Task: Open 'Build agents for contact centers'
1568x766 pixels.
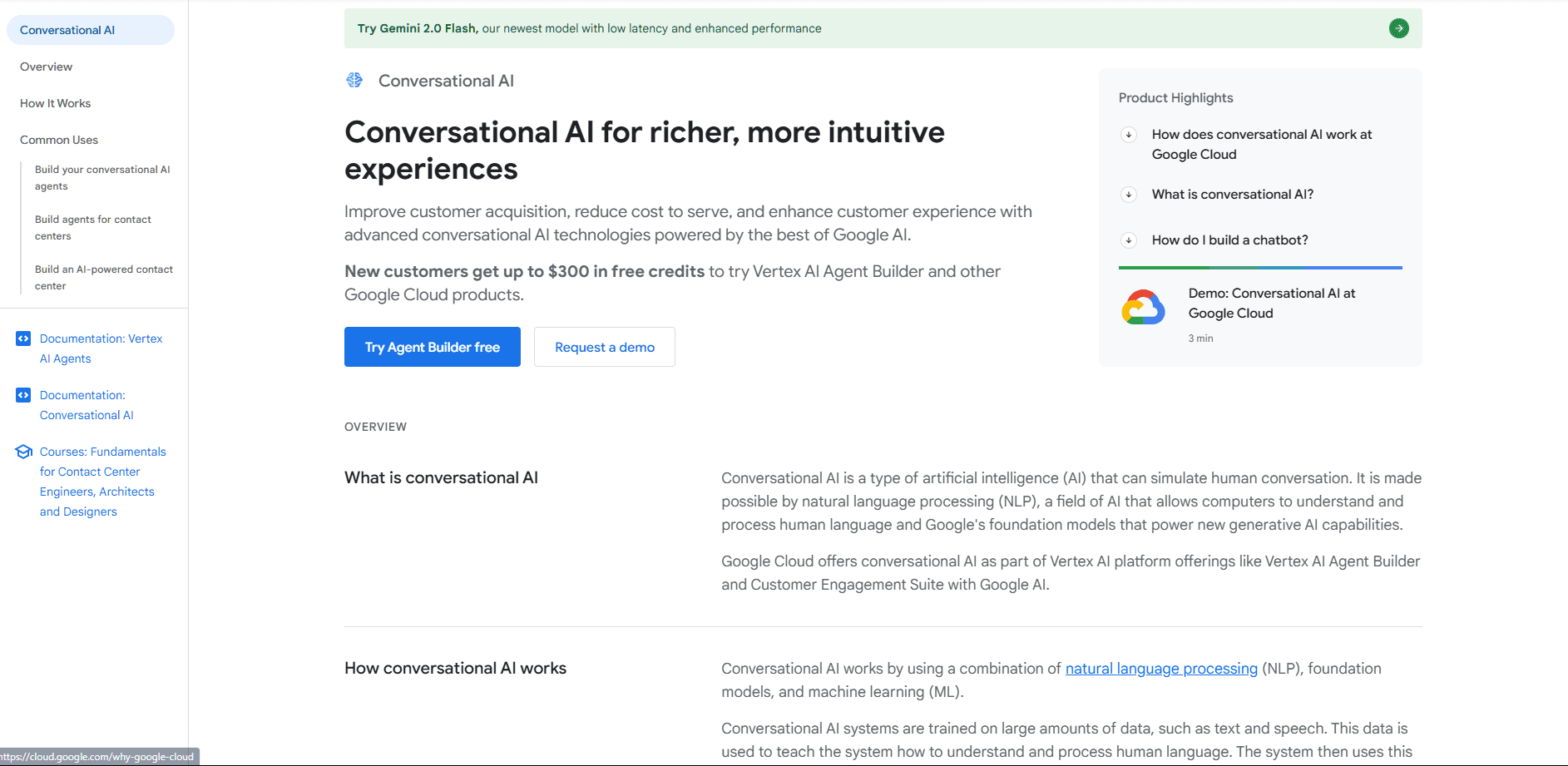Action: coord(93,228)
